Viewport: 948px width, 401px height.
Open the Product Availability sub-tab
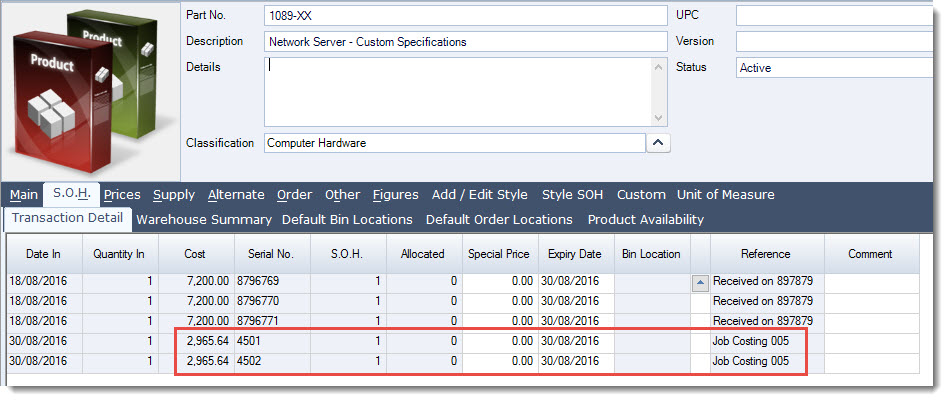coord(646,220)
